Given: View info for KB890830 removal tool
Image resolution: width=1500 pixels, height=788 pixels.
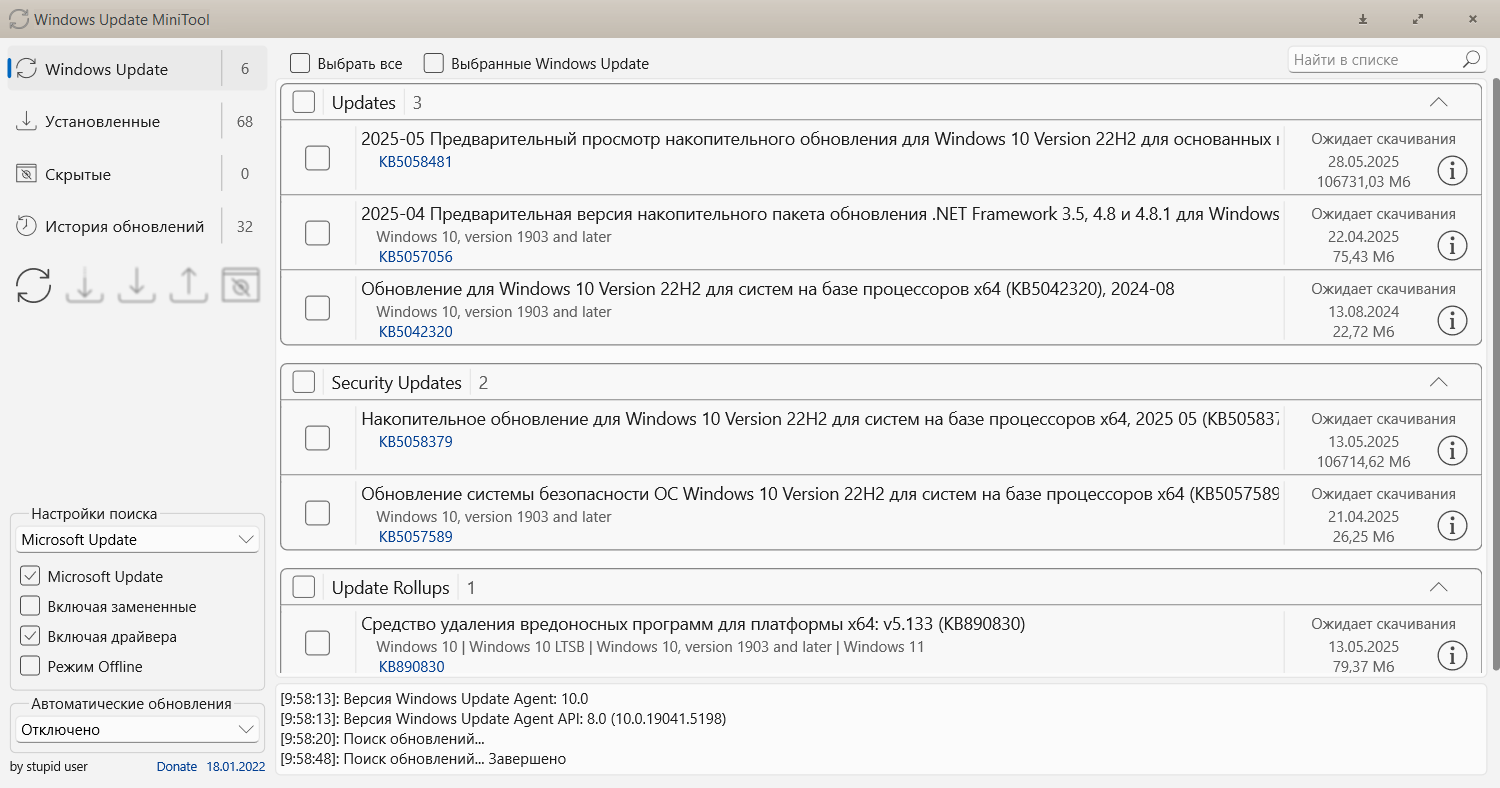Looking at the screenshot, I should click(1451, 656).
